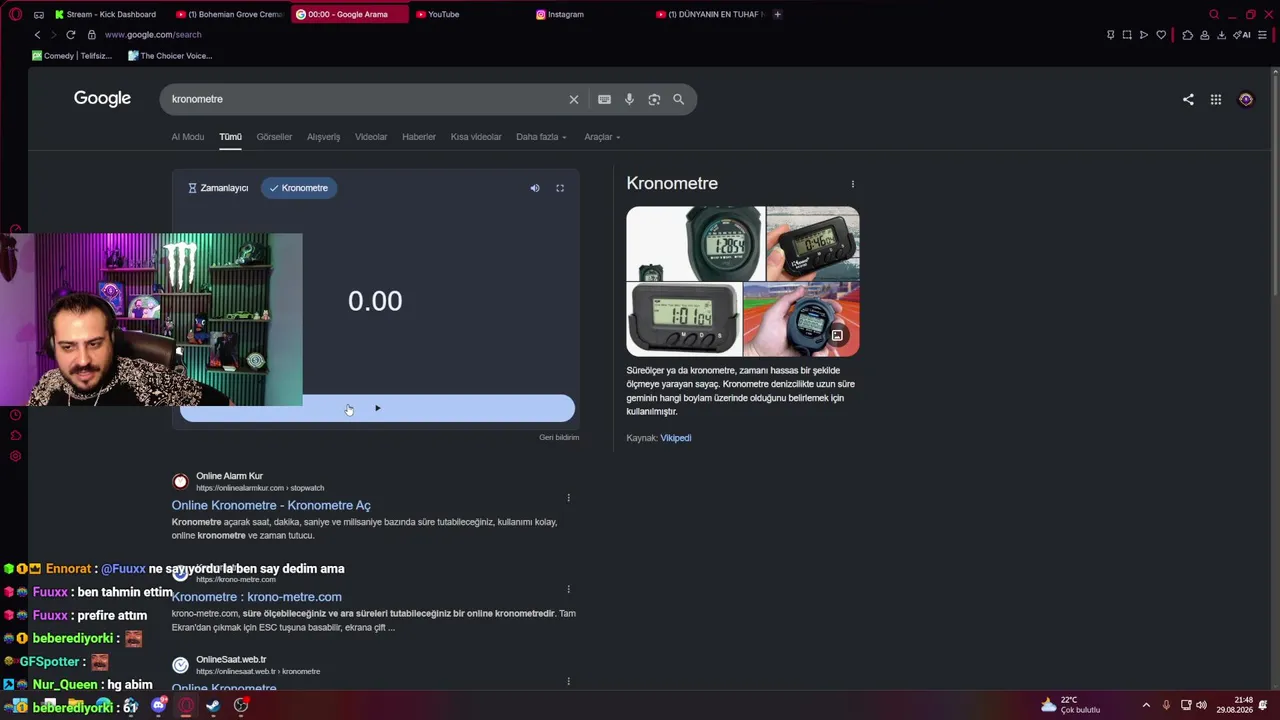
Task: Click the Geri bildirim feedback link
Action: pos(559,437)
